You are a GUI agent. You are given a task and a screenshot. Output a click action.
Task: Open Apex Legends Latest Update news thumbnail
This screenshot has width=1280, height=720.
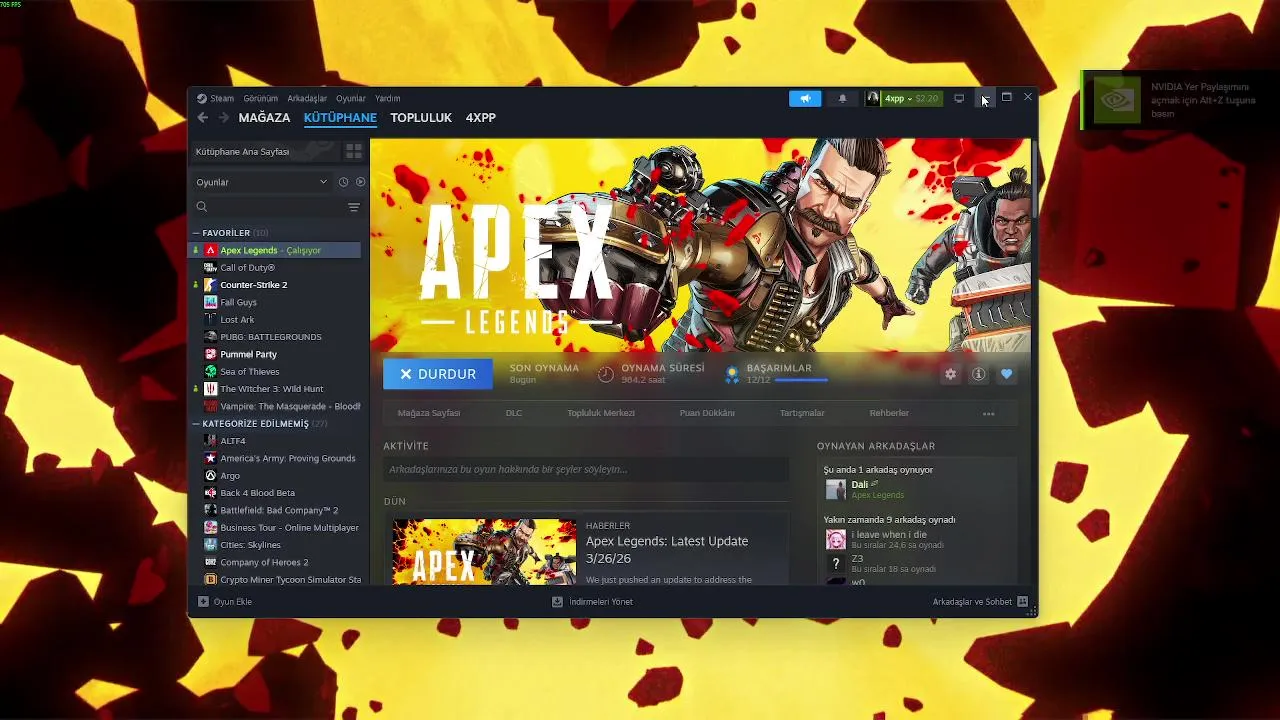[x=485, y=552]
